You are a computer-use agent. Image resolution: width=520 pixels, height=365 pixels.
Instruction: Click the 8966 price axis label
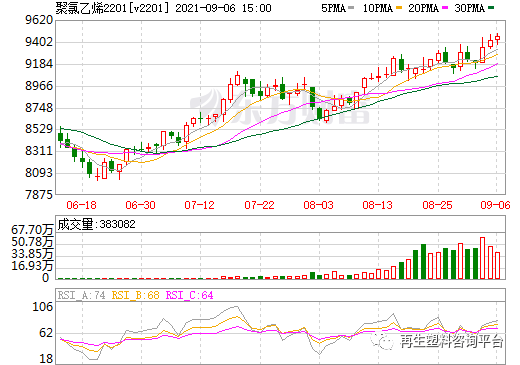[39, 86]
